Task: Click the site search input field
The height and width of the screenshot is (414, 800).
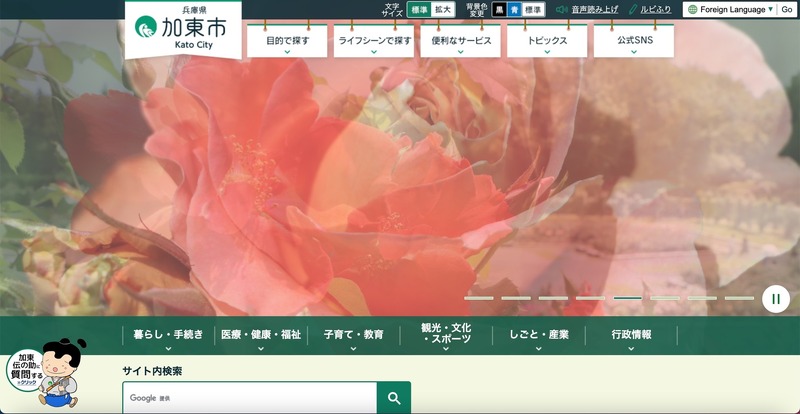Action: (250, 398)
